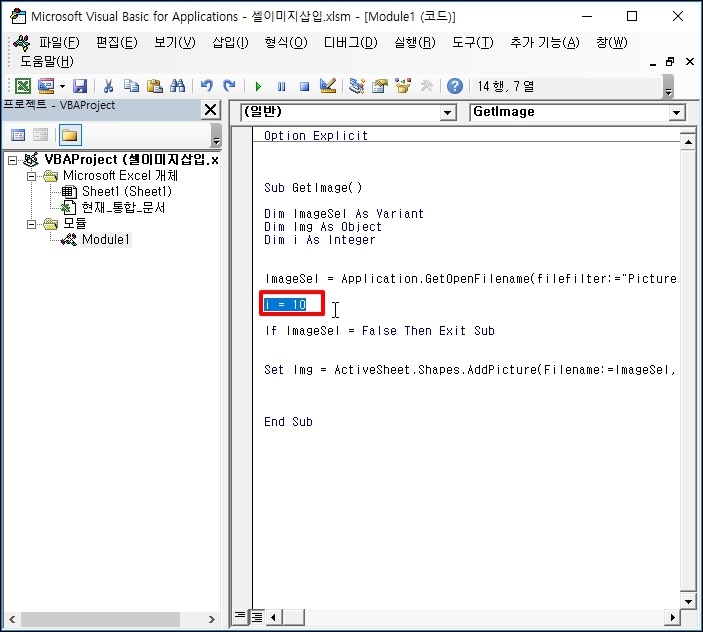Screen dimensions: 703x632
Task: Open Visual Basic Help question mark icon
Action: coord(455,86)
